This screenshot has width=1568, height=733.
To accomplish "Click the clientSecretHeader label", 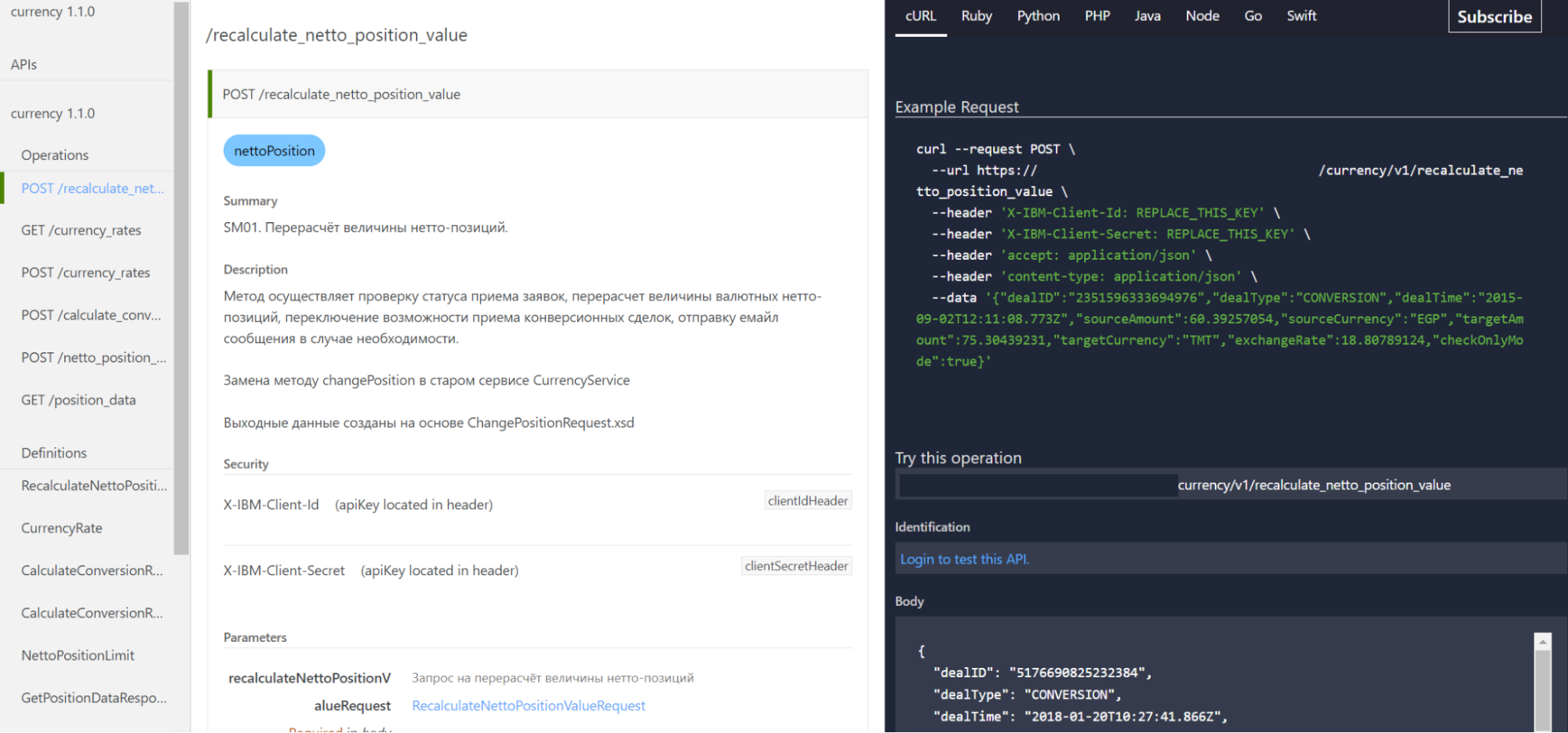I will point(796,566).
